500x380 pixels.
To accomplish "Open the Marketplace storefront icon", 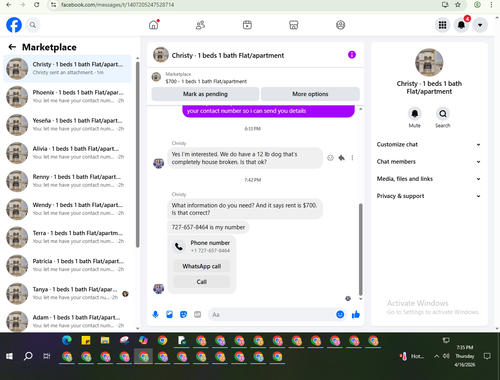I will click(294, 25).
